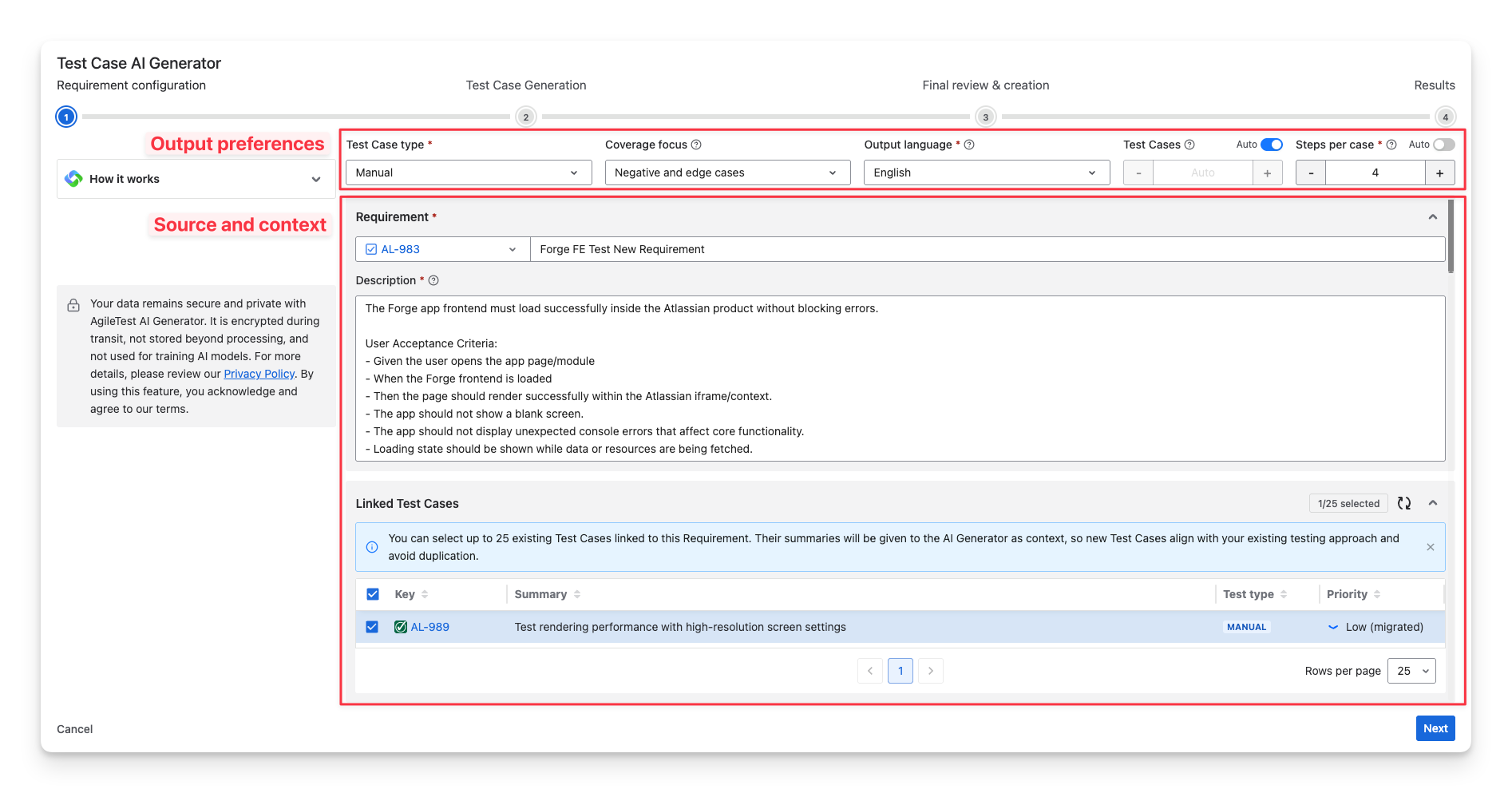Open the Test Case type dropdown
The image size is (1512, 793).
point(469,172)
